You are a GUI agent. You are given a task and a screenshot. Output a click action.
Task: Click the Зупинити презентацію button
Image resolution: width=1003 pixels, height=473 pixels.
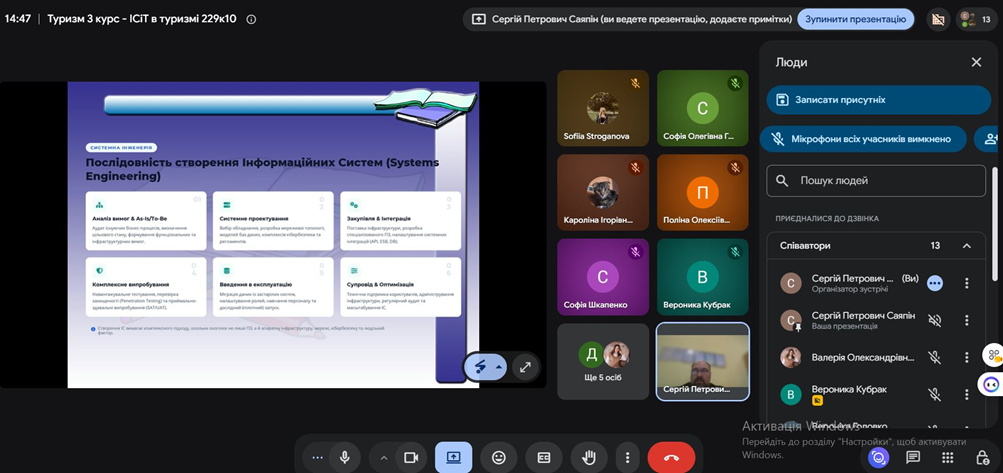pos(855,19)
